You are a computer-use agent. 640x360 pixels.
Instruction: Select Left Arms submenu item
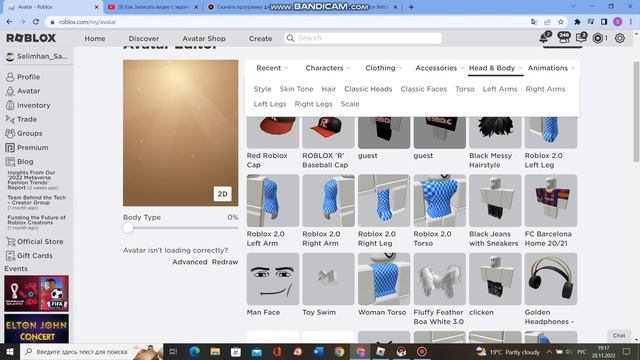500,89
